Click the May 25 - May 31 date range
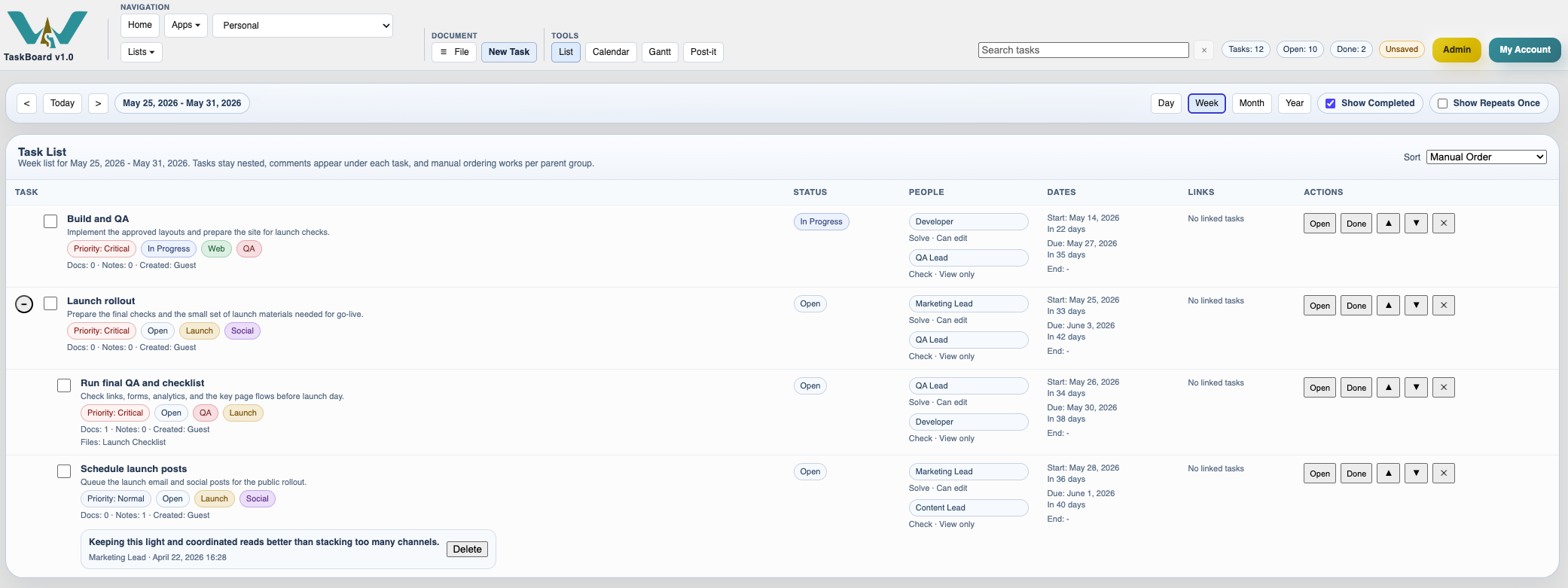Screen dimensions: 1568x588 [x=182, y=103]
